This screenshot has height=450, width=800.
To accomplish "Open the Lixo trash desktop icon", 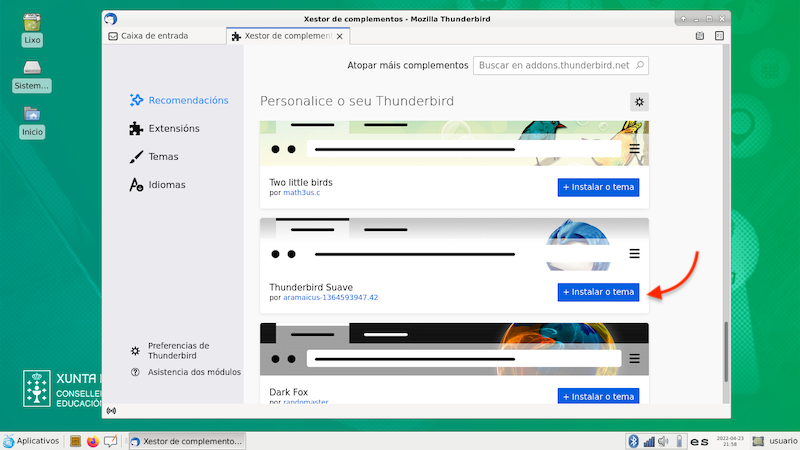I will point(32,31).
